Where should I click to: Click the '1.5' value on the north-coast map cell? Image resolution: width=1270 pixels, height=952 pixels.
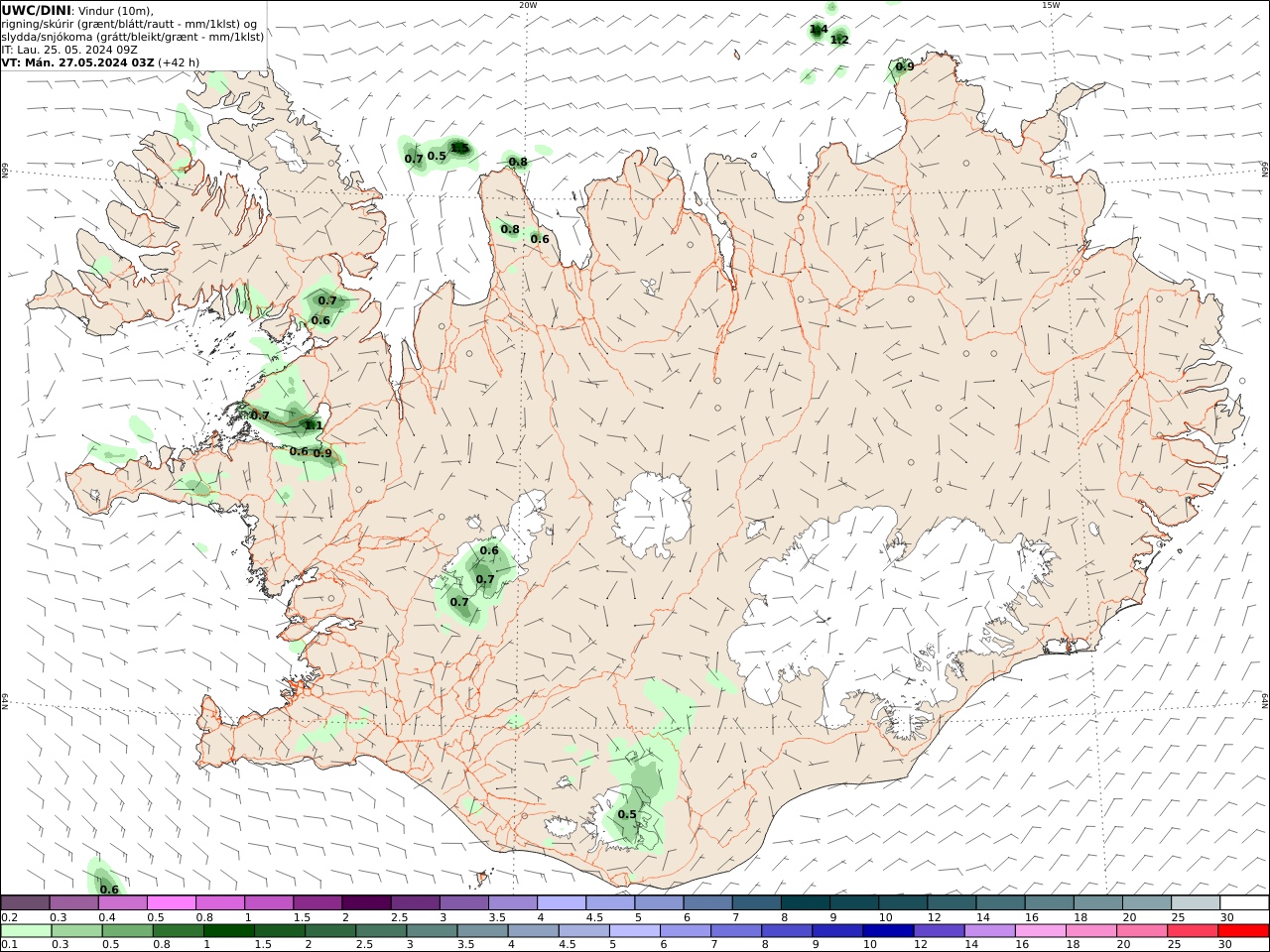[x=459, y=148]
